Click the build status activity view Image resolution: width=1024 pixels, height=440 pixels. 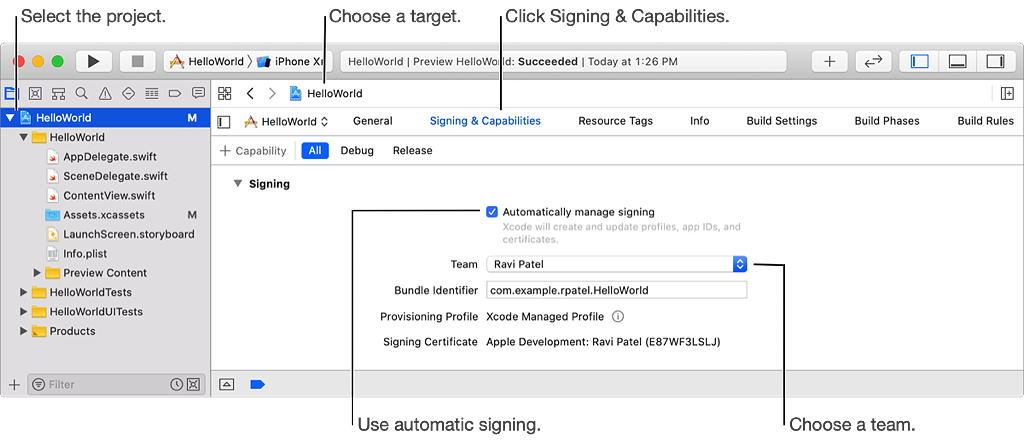pyautogui.click(x=564, y=61)
